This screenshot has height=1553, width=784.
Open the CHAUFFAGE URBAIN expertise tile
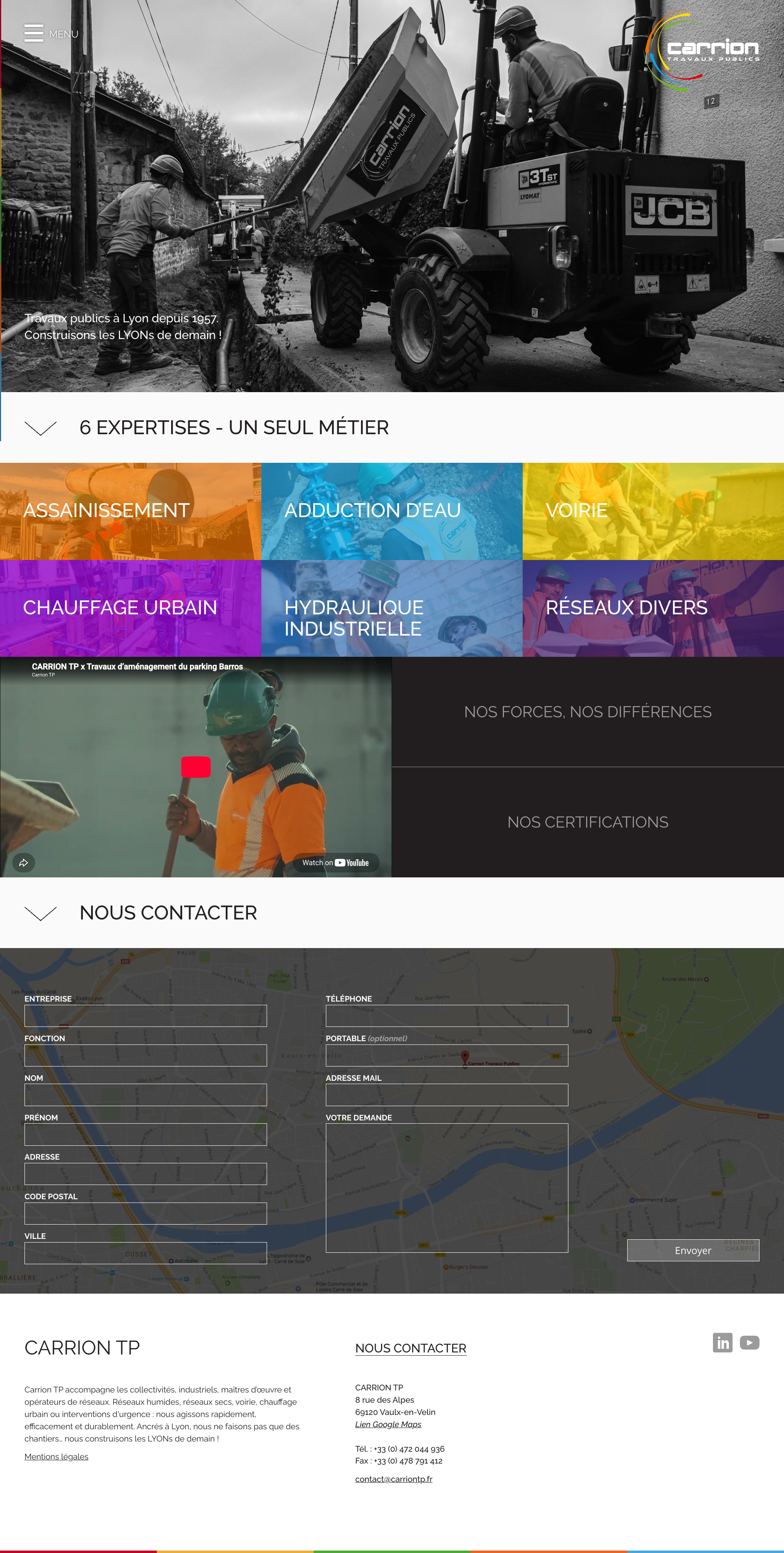[x=130, y=608]
